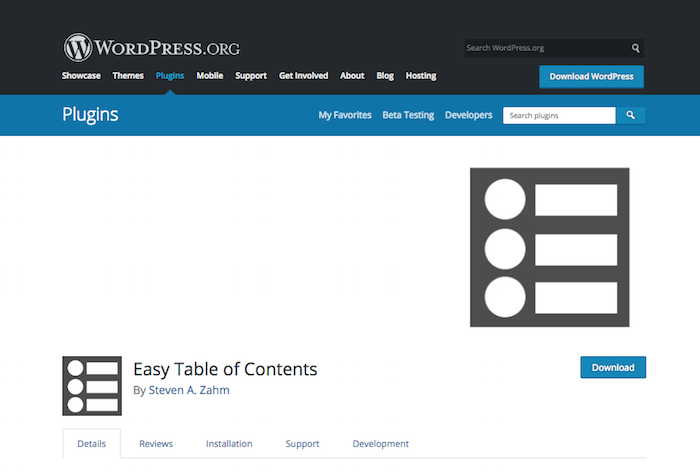Open author link Steven A. Zahm
Image resolution: width=700 pixels, height=475 pixels.
(189, 390)
